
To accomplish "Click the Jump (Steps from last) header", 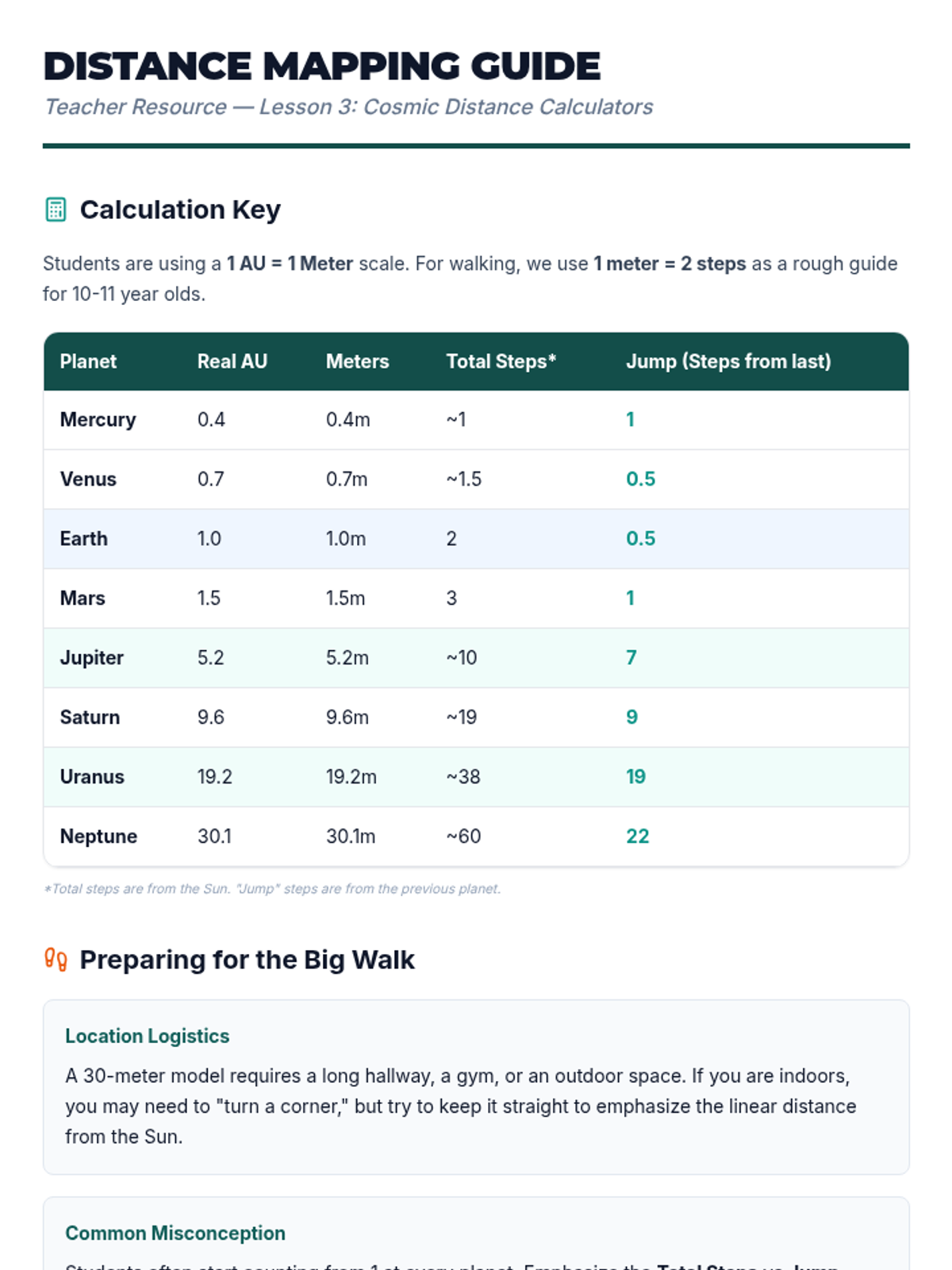I will [x=728, y=362].
